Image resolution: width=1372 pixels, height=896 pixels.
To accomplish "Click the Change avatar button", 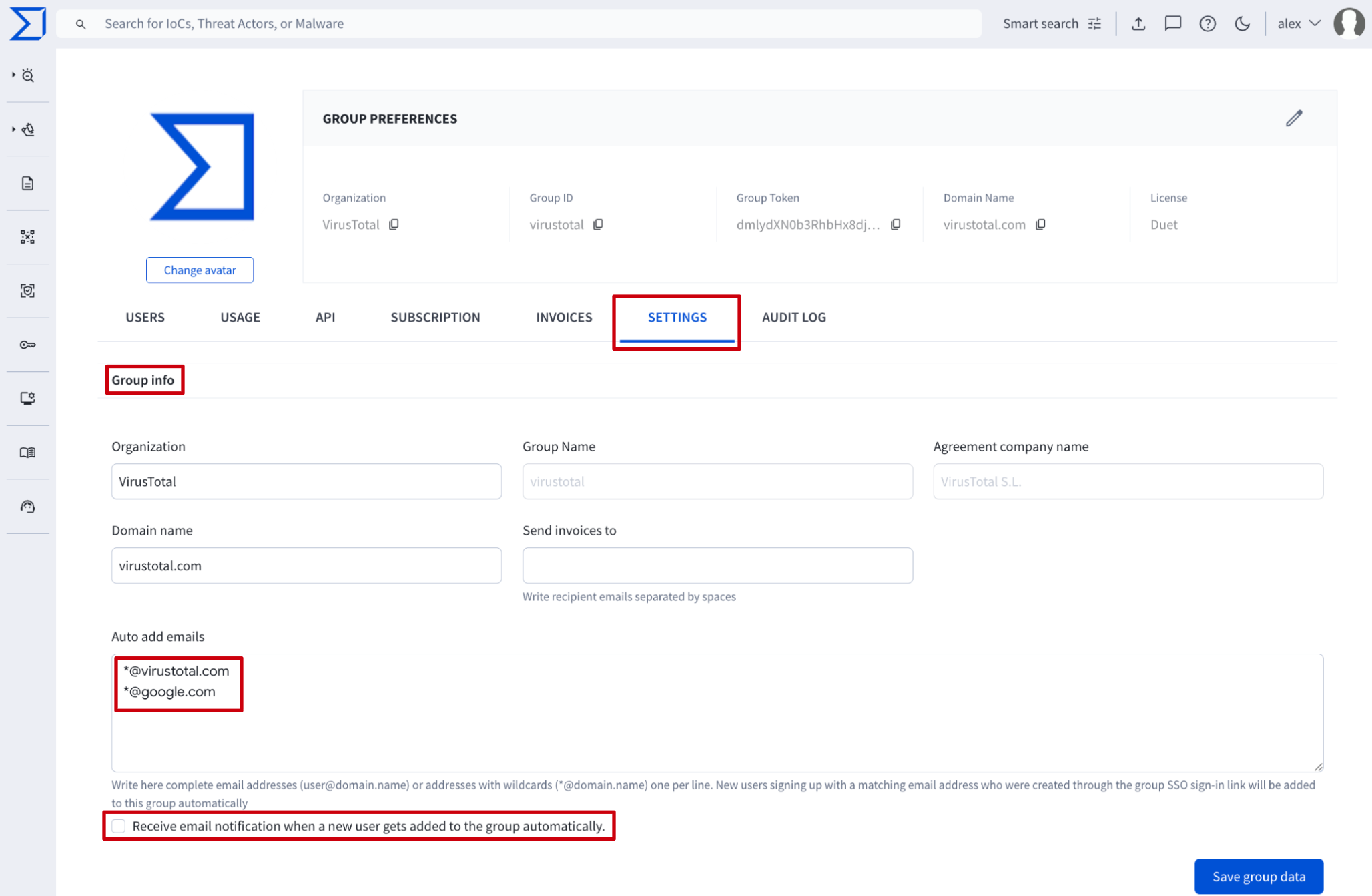I will pyautogui.click(x=200, y=270).
